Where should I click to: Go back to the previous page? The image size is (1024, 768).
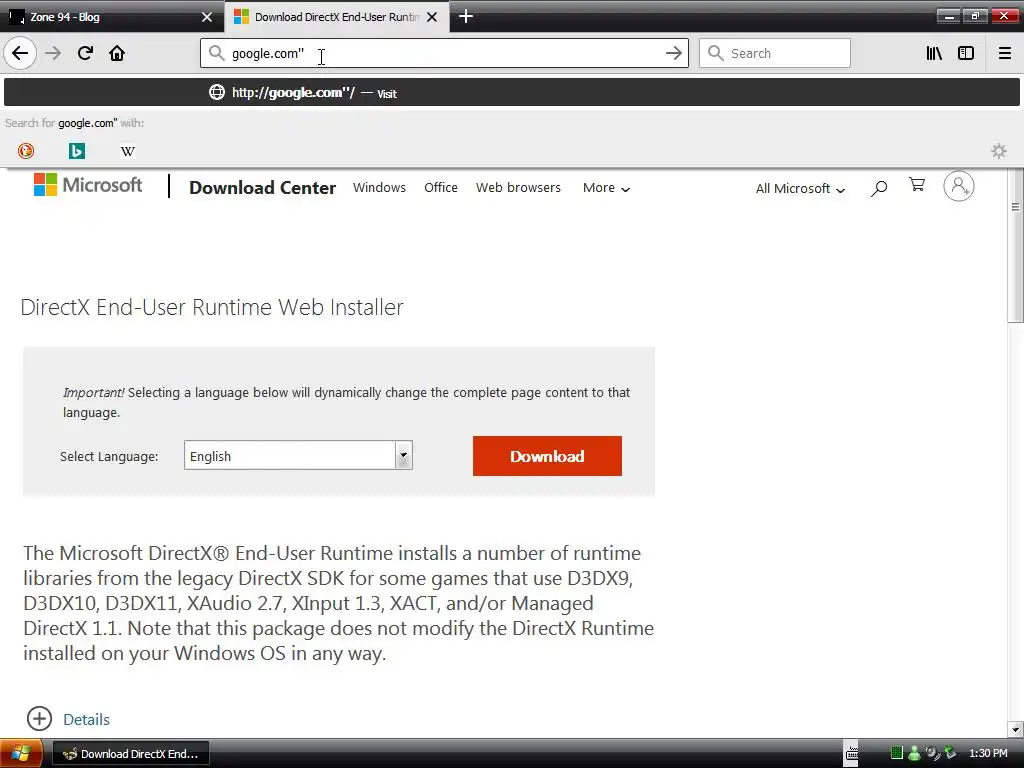click(20, 53)
